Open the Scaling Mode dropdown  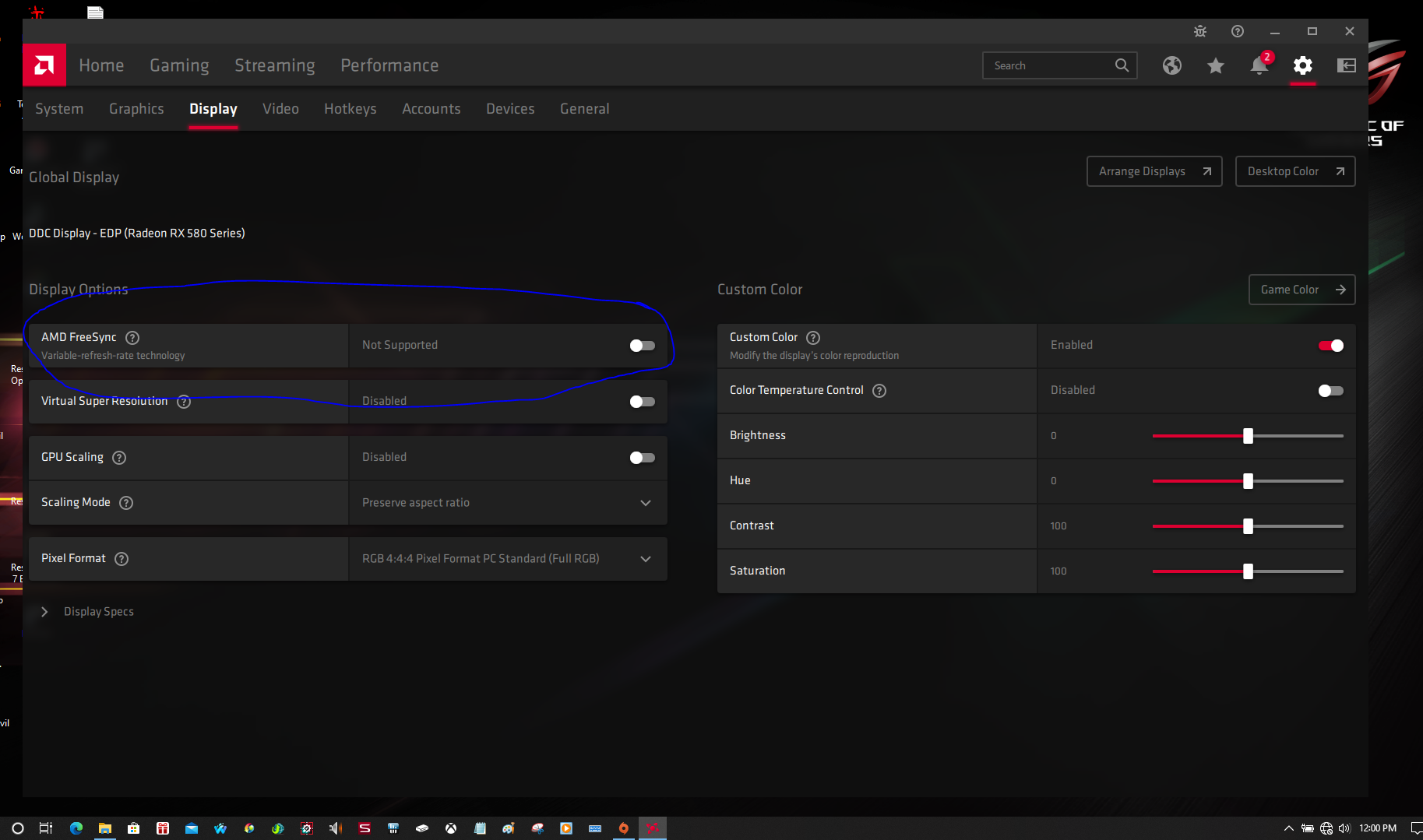[508, 503]
